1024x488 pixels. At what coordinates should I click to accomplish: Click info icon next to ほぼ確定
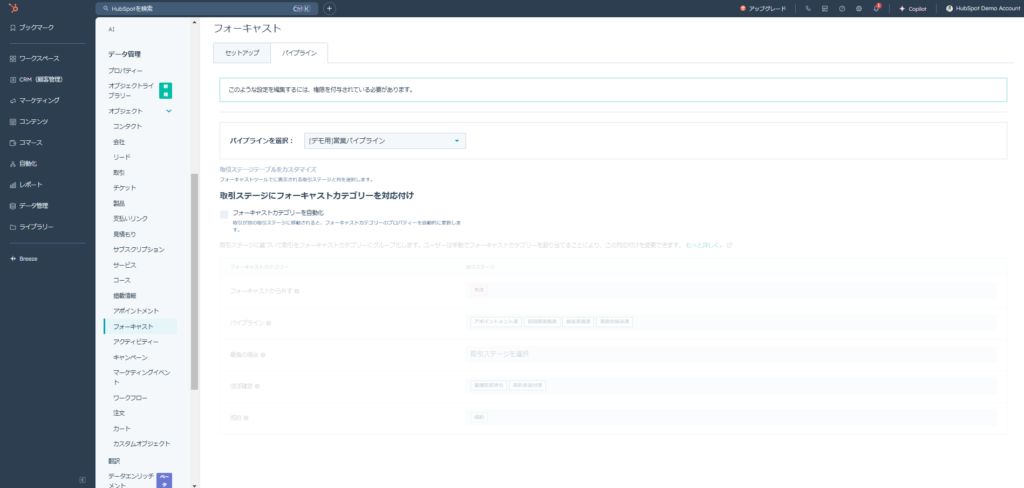pyautogui.click(x=257, y=387)
